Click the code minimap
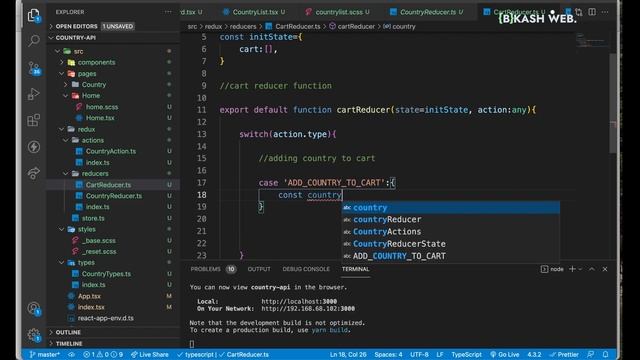The height and width of the screenshot is (360, 640). pos(591,41)
